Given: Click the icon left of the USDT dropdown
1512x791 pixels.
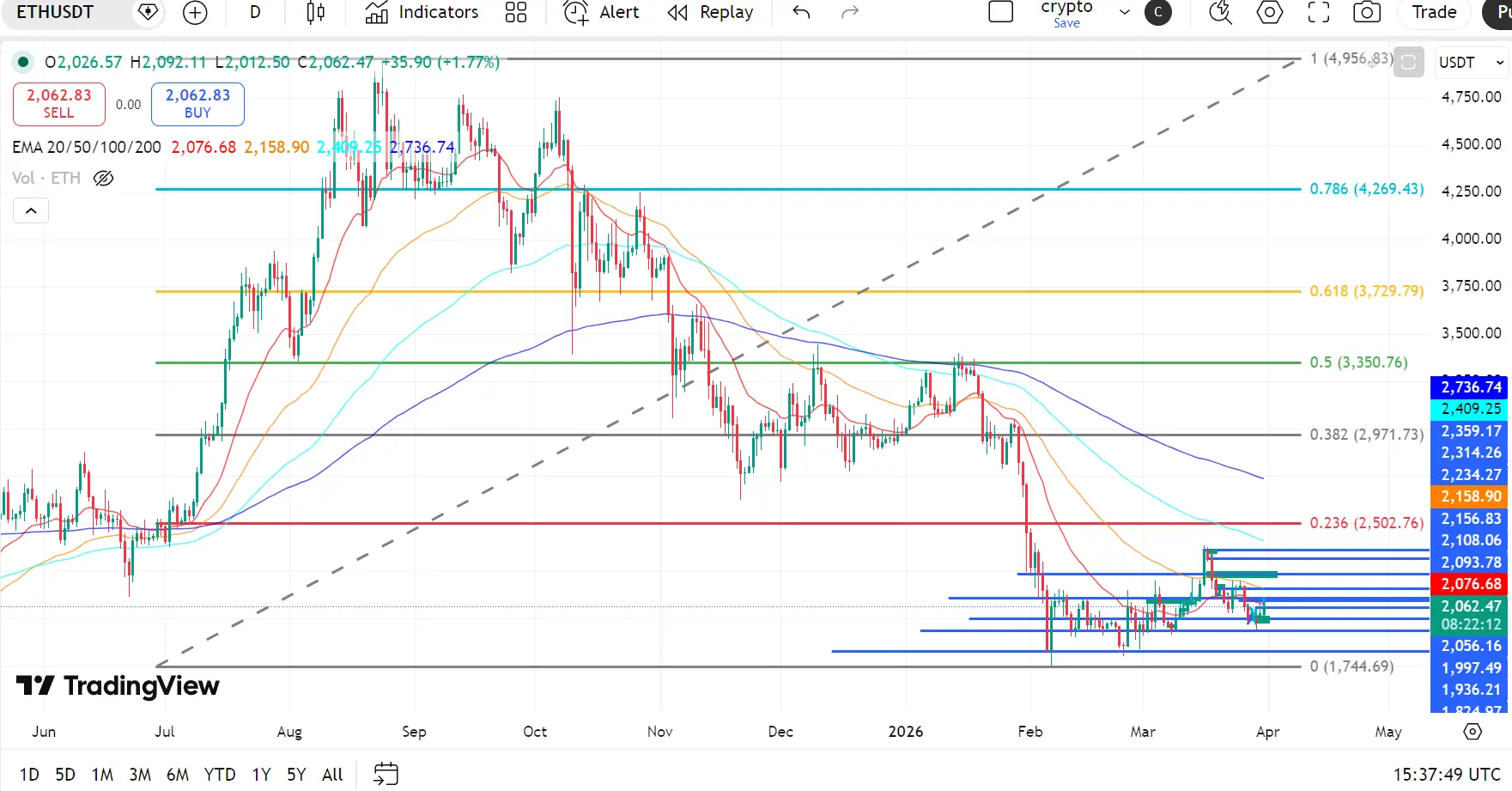Looking at the screenshot, I should click(x=1409, y=63).
